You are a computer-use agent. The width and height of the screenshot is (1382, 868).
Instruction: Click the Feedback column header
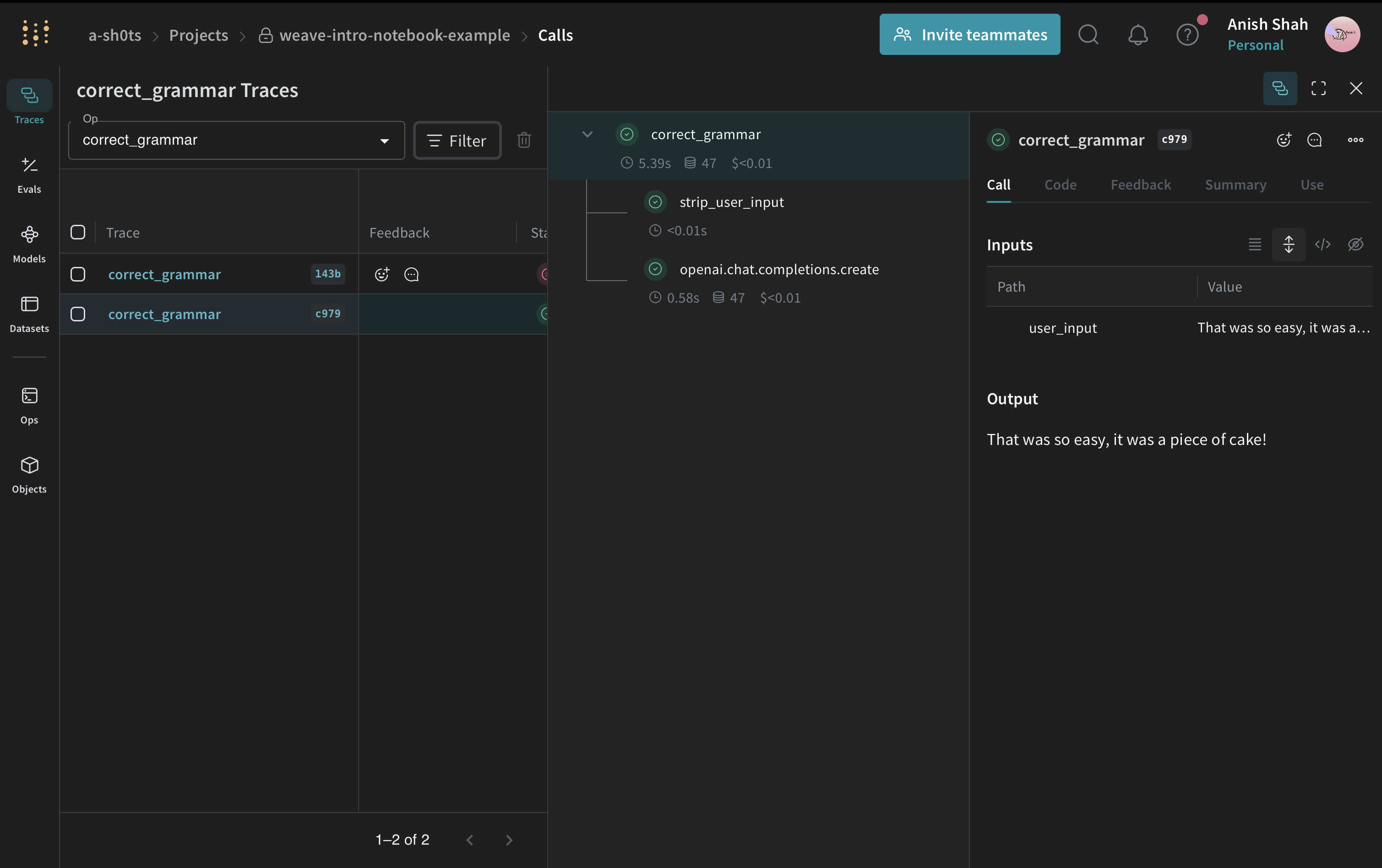pyautogui.click(x=399, y=233)
